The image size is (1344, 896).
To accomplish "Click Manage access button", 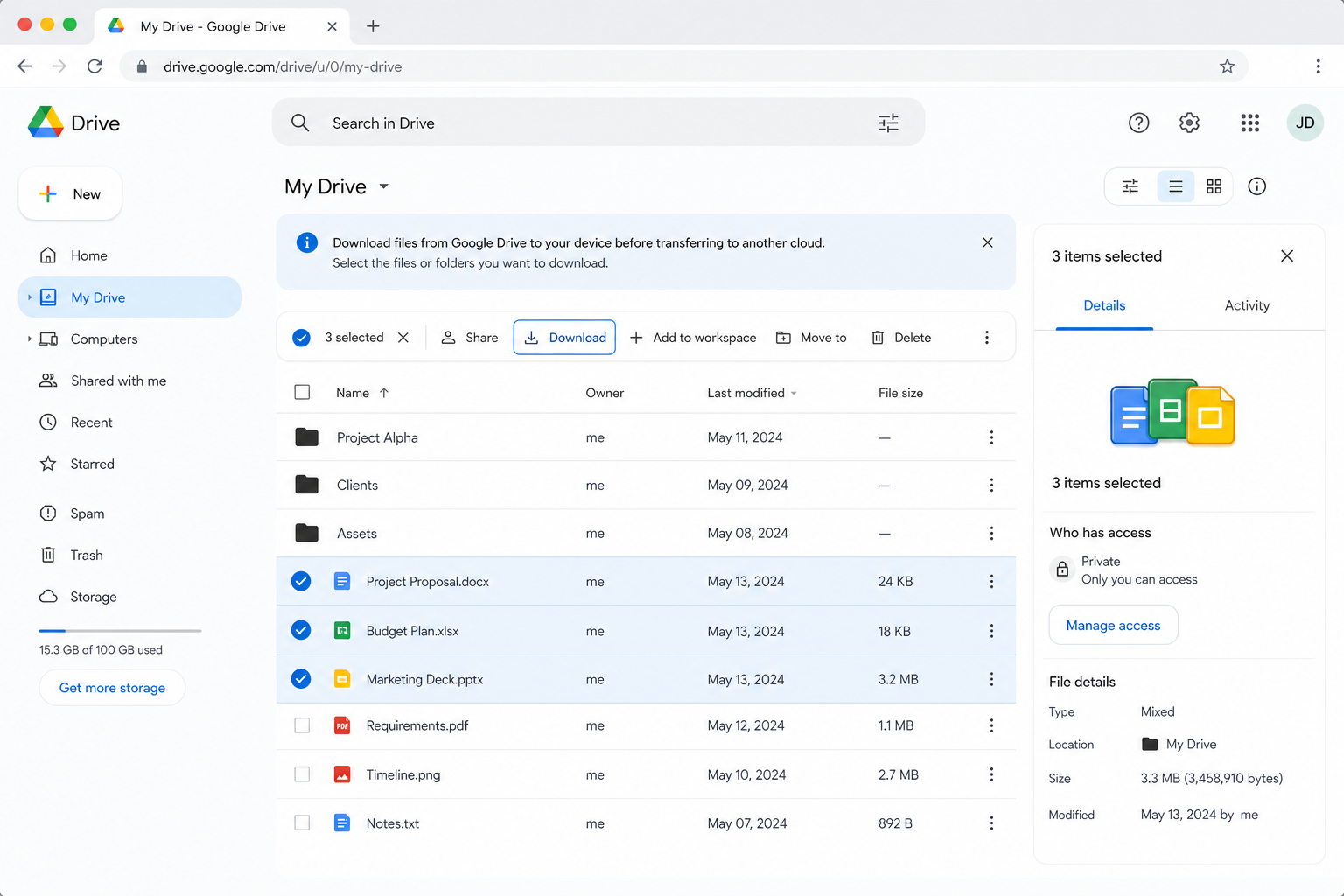I will pos(1113,625).
